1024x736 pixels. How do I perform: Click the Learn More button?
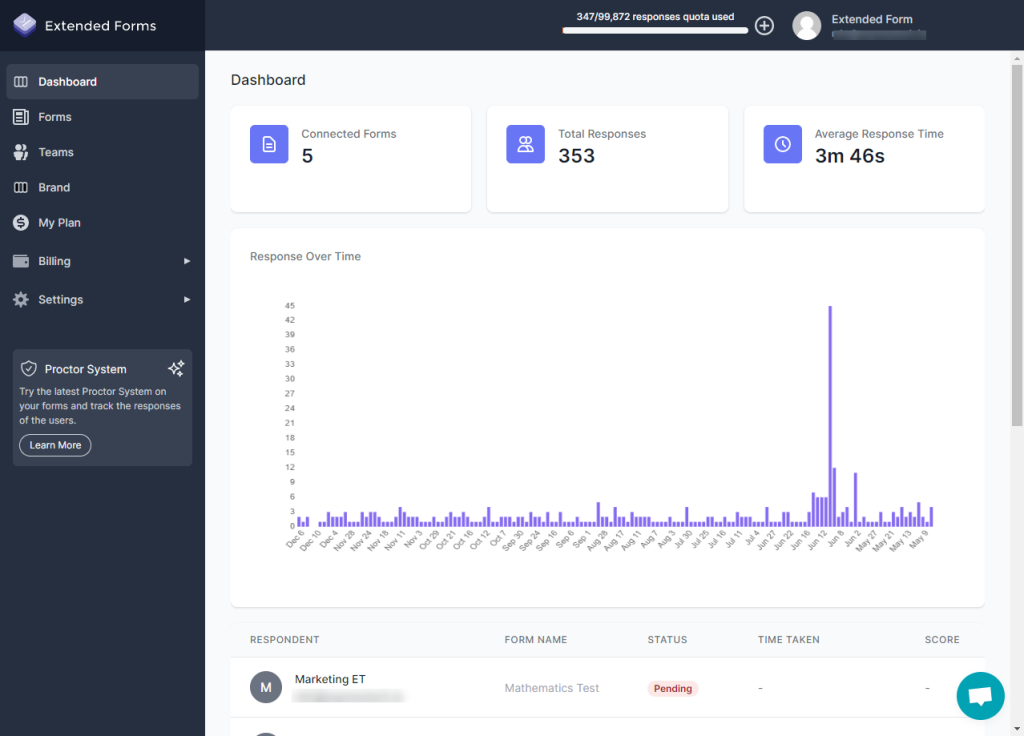click(x=55, y=445)
